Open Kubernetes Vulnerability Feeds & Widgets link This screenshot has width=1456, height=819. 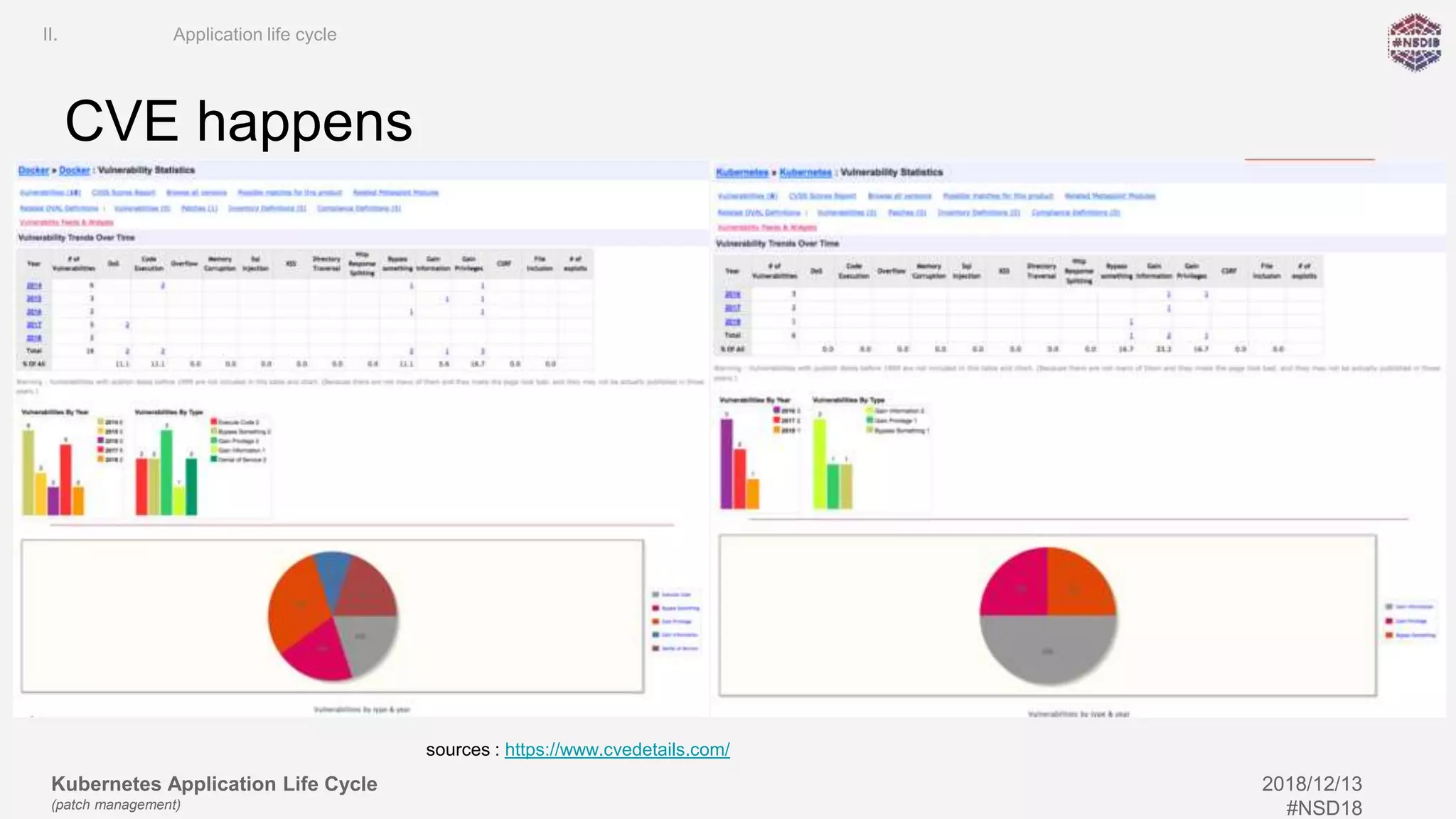click(767, 227)
